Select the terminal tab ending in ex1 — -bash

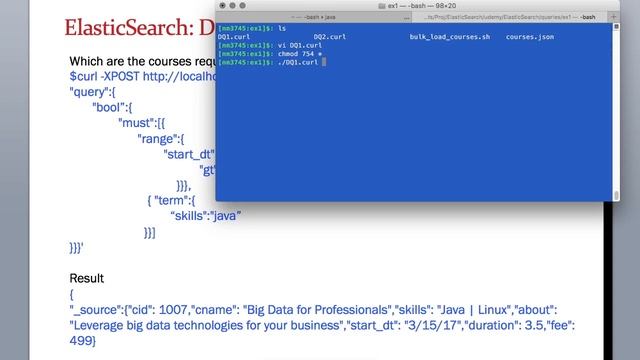point(510,17)
